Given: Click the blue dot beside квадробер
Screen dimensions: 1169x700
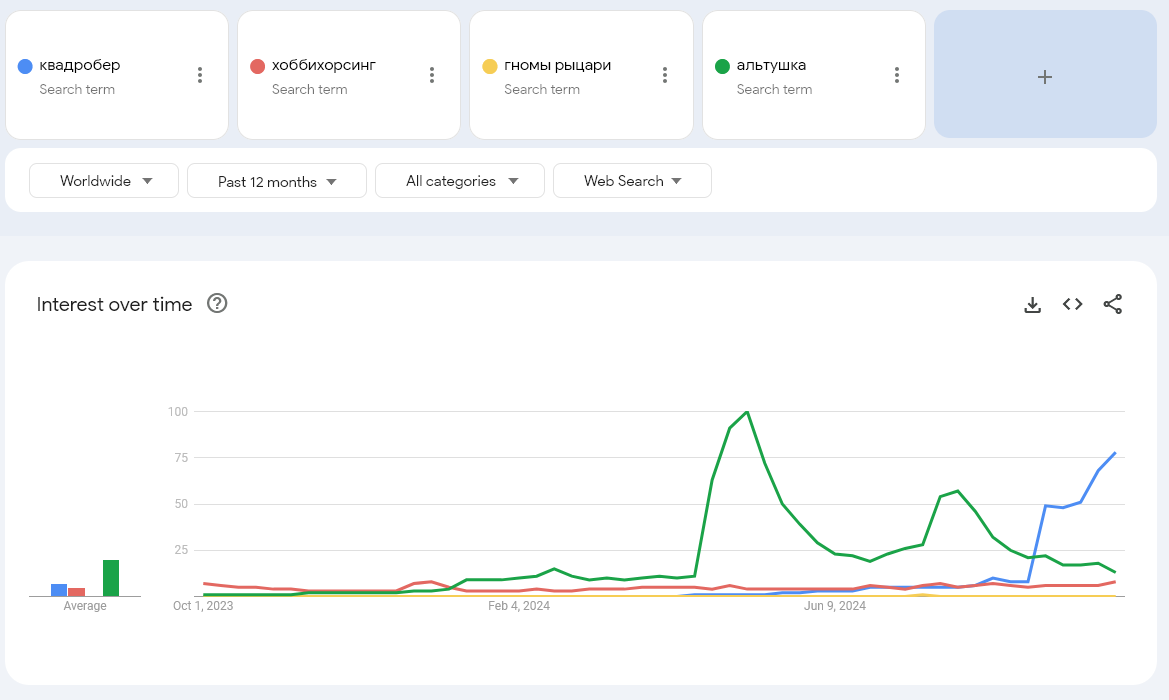Looking at the screenshot, I should click(25, 66).
